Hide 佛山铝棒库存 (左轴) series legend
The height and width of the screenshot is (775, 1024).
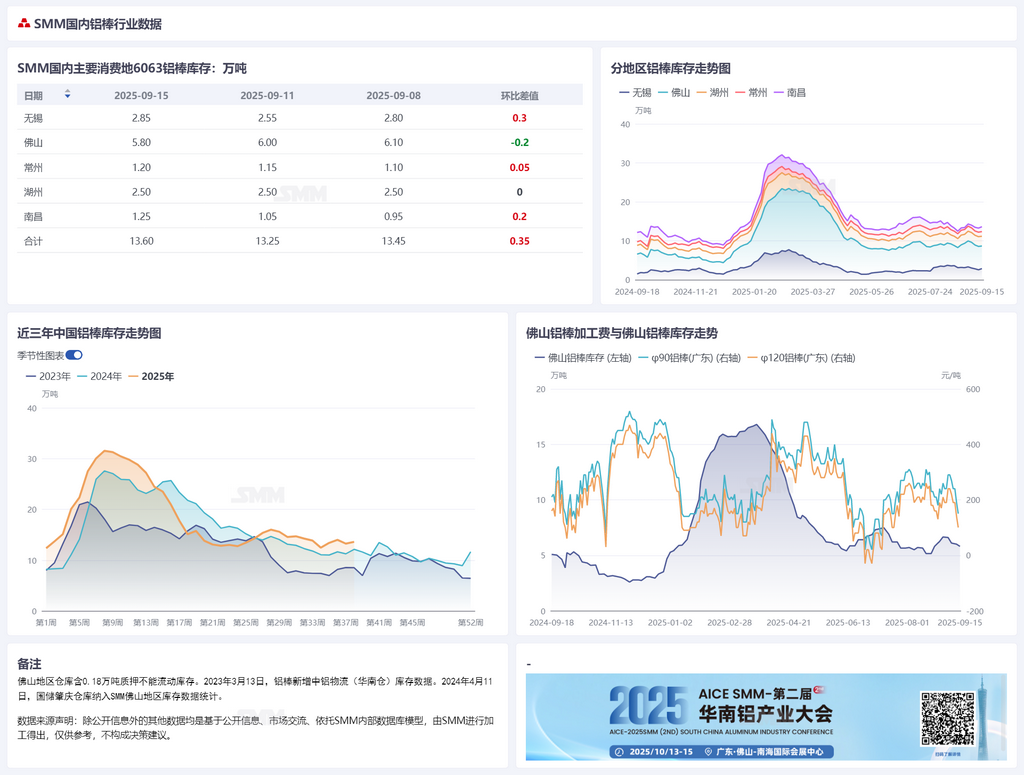[x=583, y=358]
